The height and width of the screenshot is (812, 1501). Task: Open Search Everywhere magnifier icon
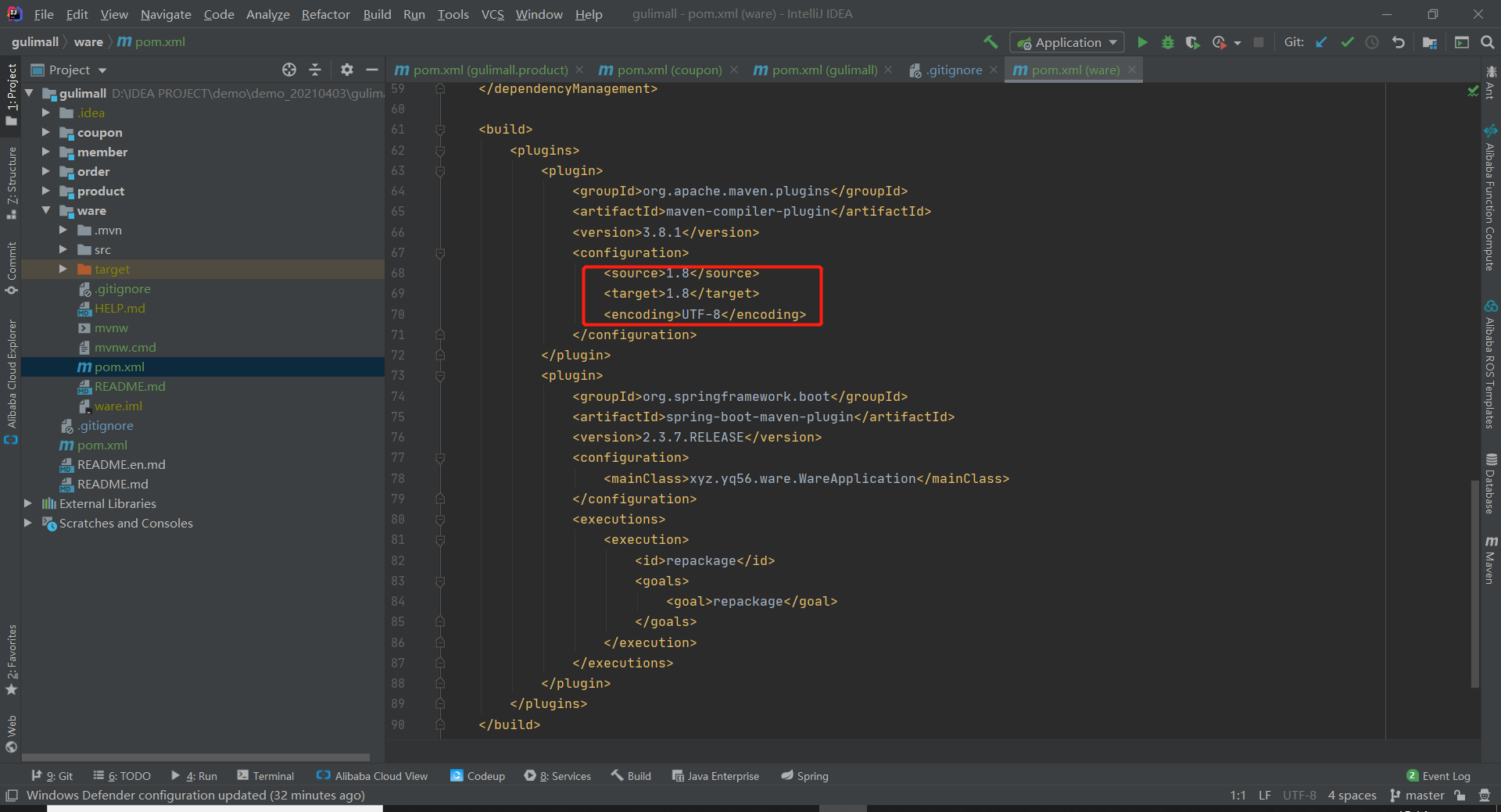tap(1488, 42)
